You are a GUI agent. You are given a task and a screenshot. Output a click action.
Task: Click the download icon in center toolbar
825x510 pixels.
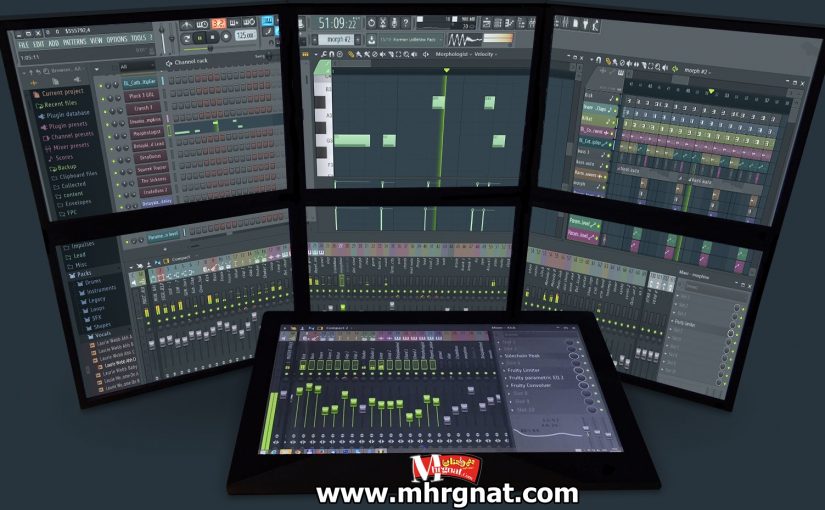click(x=371, y=39)
